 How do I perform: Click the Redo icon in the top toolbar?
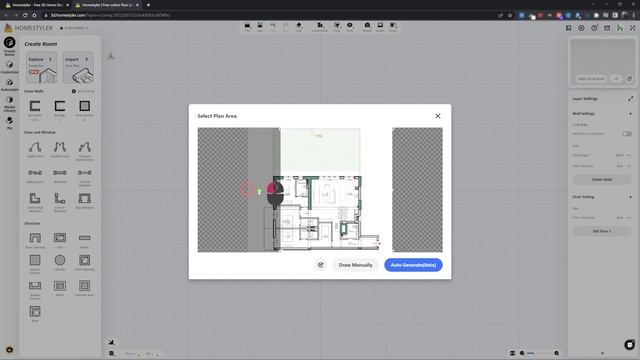click(285, 27)
